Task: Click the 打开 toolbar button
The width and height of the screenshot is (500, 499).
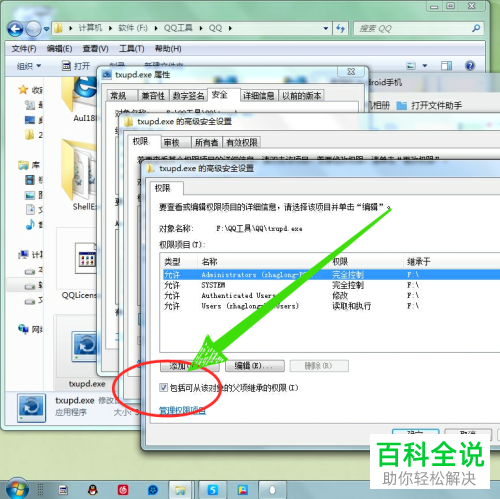Action: (x=76, y=66)
